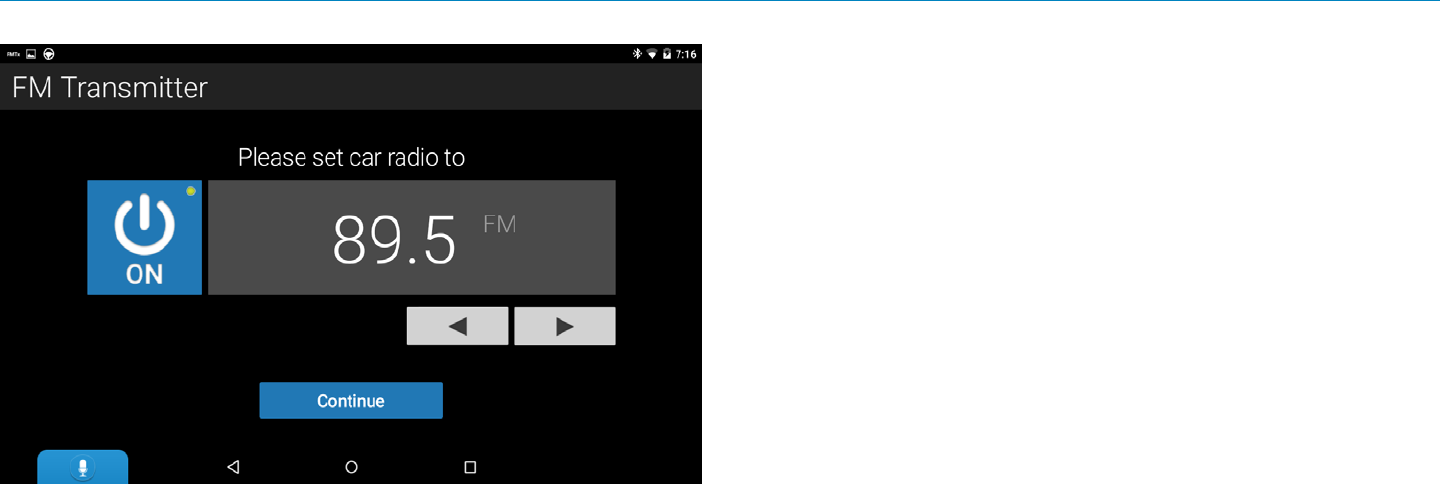Tap the green indicator light on power button
Image resolution: width=1440 pixels, height=484 pixels.
(191, 191)
